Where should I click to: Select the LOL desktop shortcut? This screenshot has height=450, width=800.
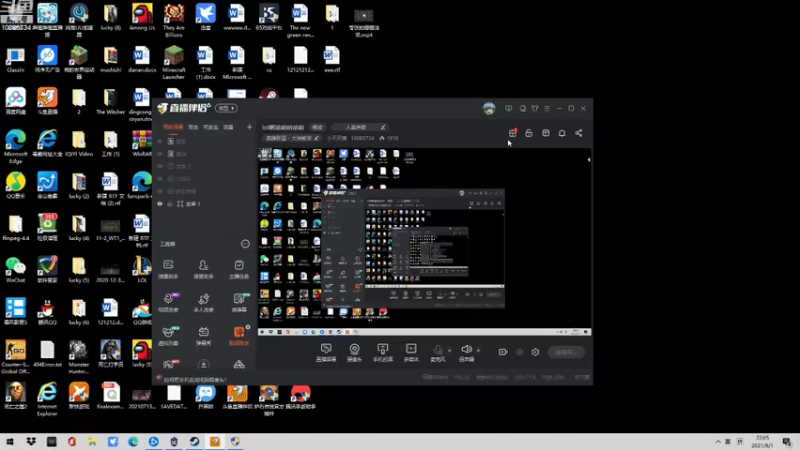(142, 270)
